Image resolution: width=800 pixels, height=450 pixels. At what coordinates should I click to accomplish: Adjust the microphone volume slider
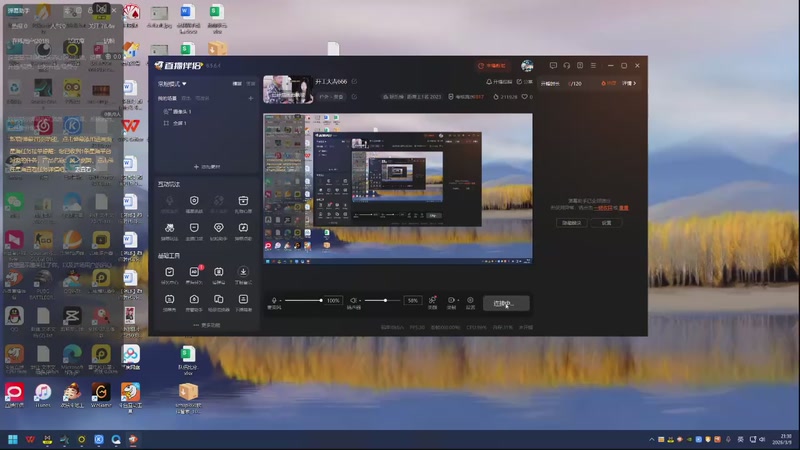tap(303, 301)
